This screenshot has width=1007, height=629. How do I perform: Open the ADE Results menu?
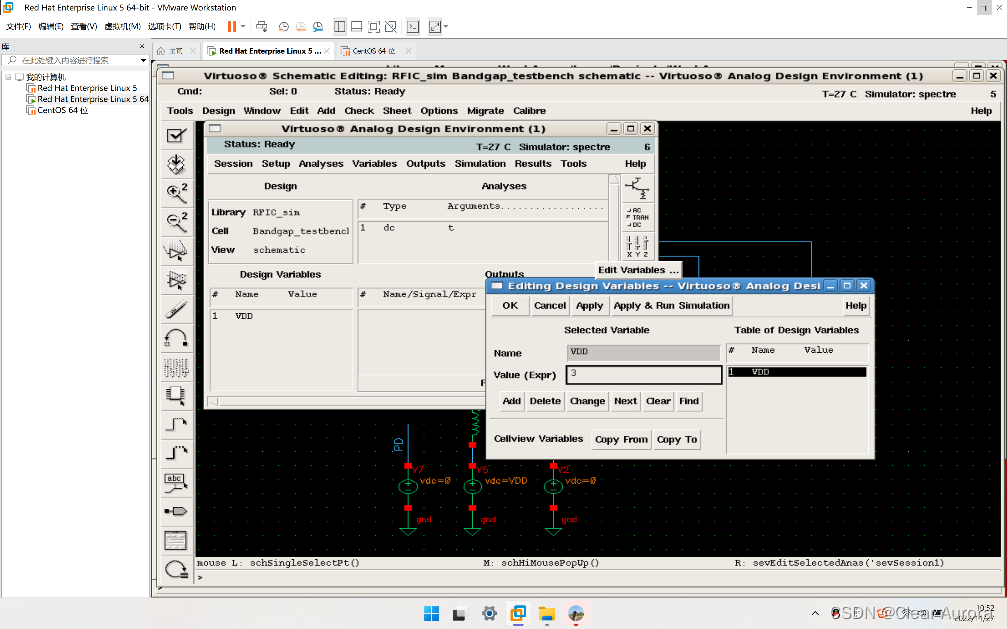(533, 164)
